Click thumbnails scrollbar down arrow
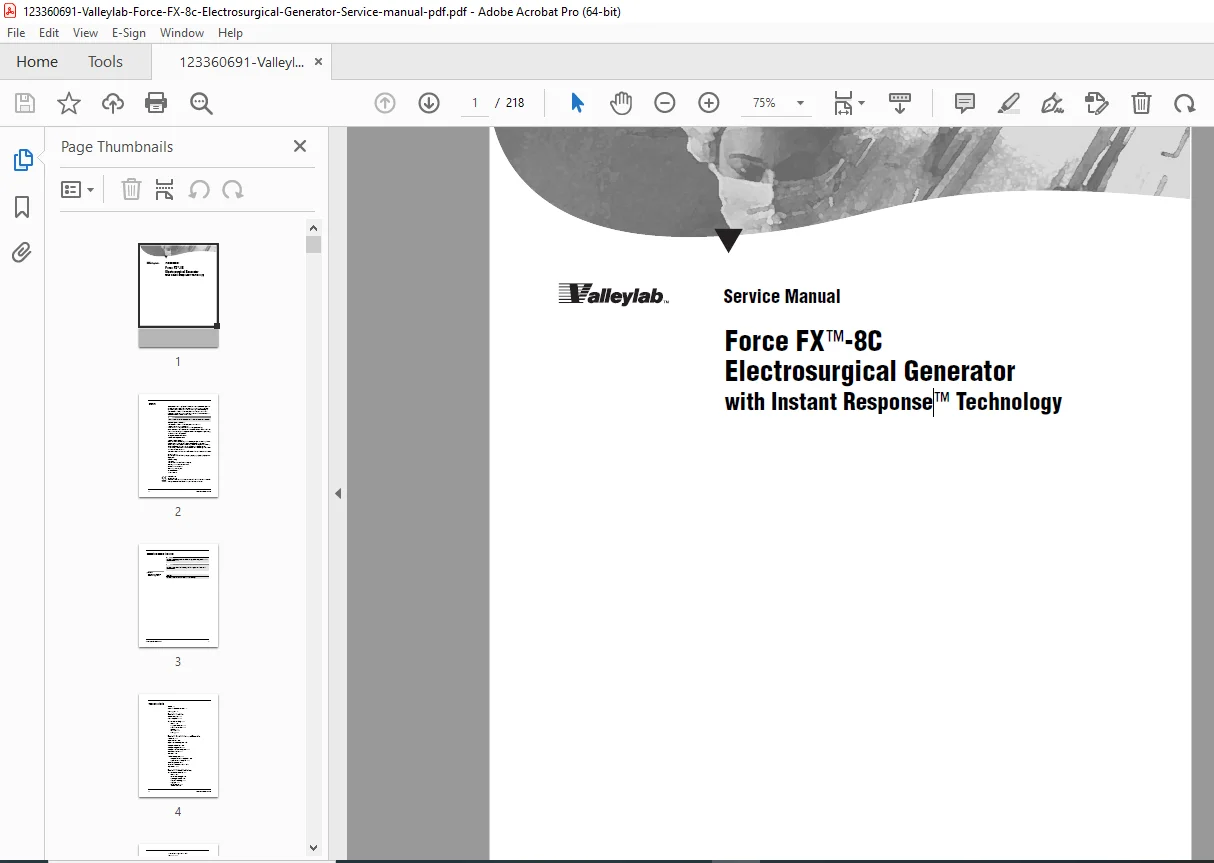This screenshot has width=1214, height=863. [313, 848]
